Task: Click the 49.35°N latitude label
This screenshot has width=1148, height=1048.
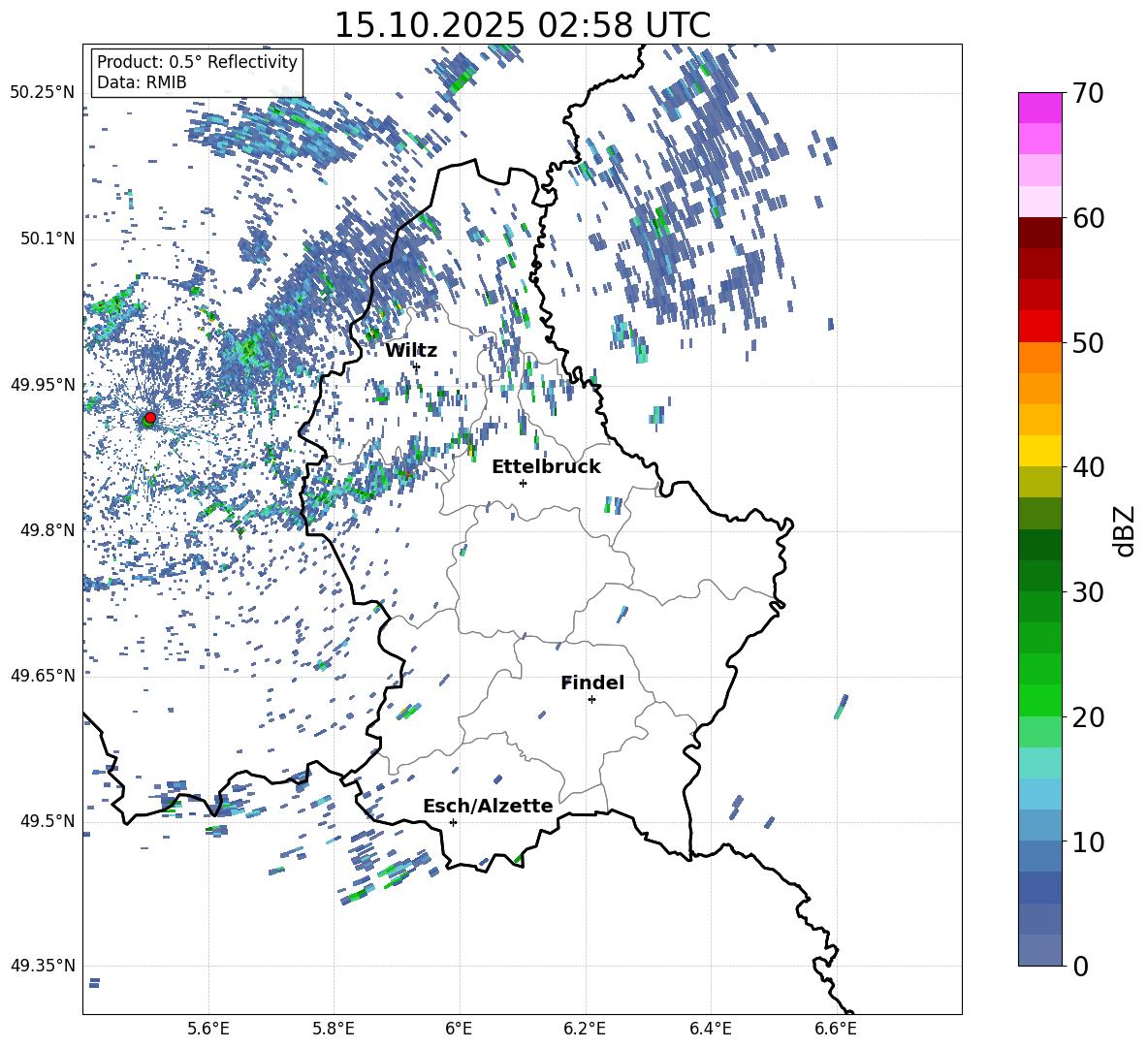Action: coord(43,966)
